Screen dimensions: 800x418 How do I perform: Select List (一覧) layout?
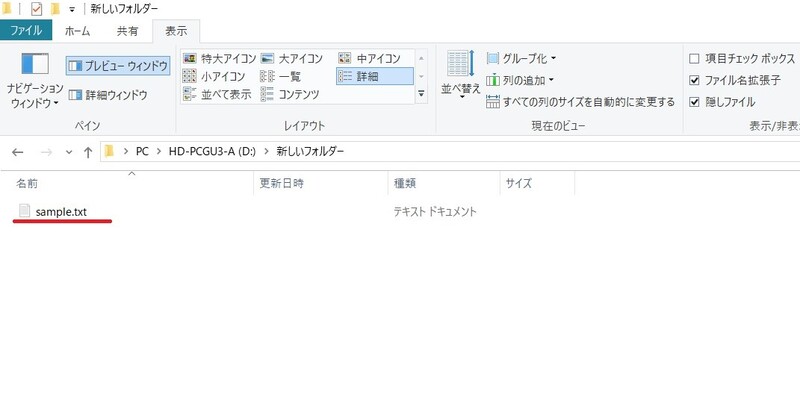pos(281,77)
